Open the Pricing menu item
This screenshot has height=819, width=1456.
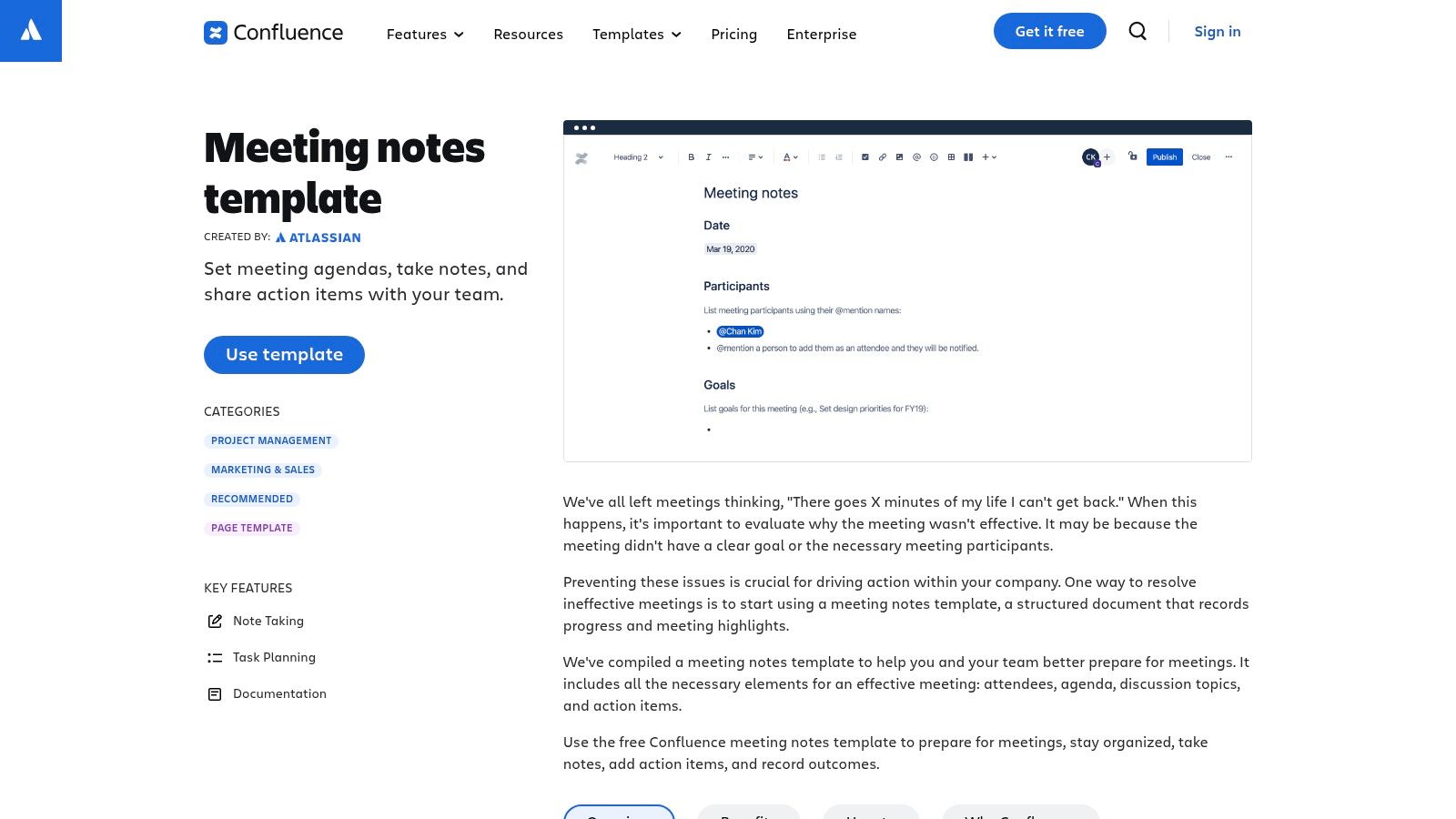pos(733,35)
